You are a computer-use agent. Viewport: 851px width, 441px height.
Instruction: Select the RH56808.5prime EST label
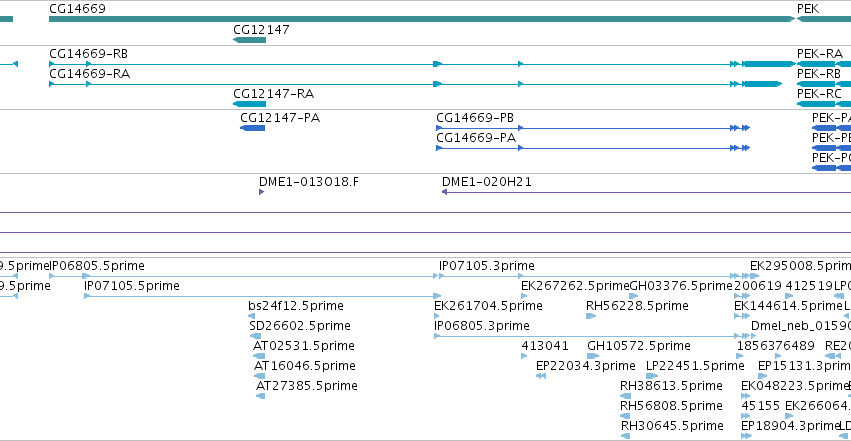click(x=671, y=406)
